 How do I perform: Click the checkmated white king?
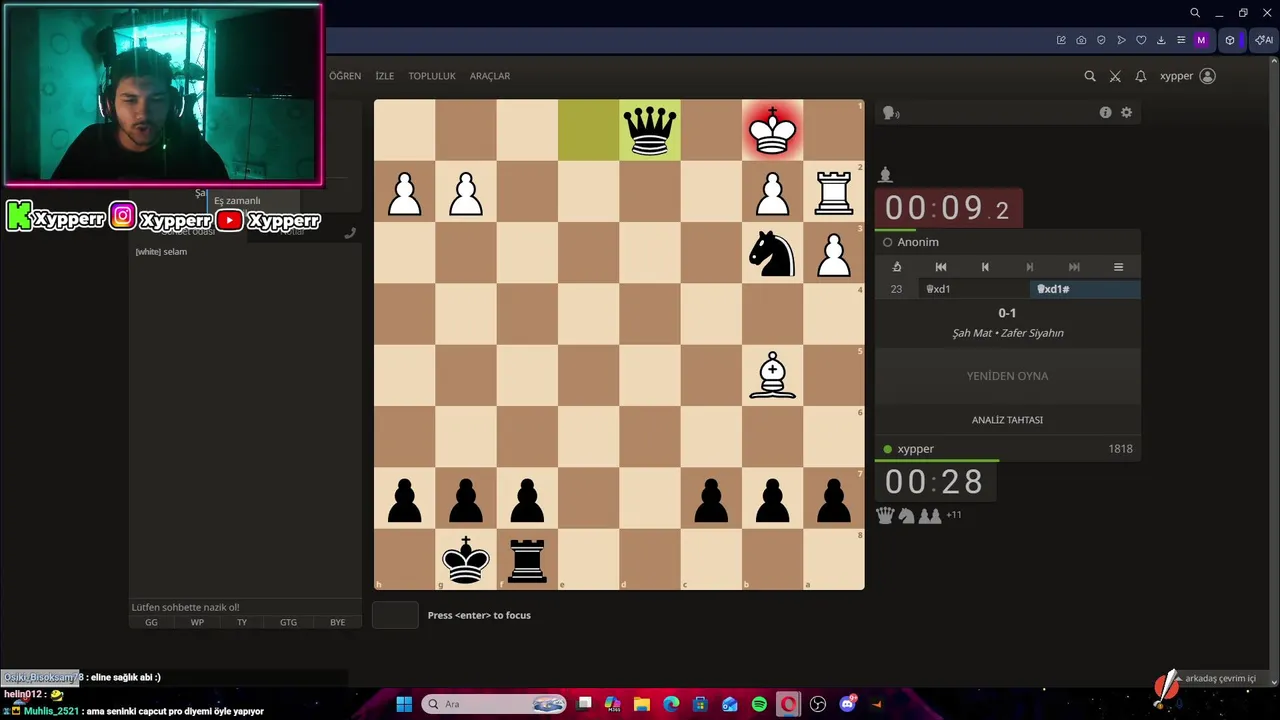coord(772,130)
